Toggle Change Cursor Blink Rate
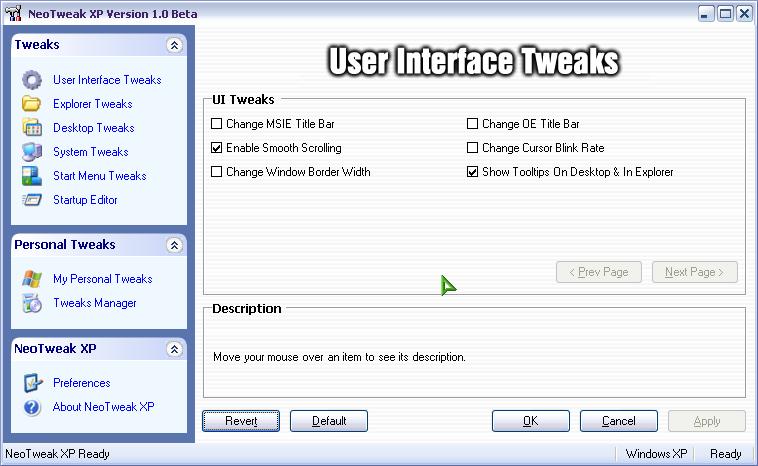 pos(472,148)
